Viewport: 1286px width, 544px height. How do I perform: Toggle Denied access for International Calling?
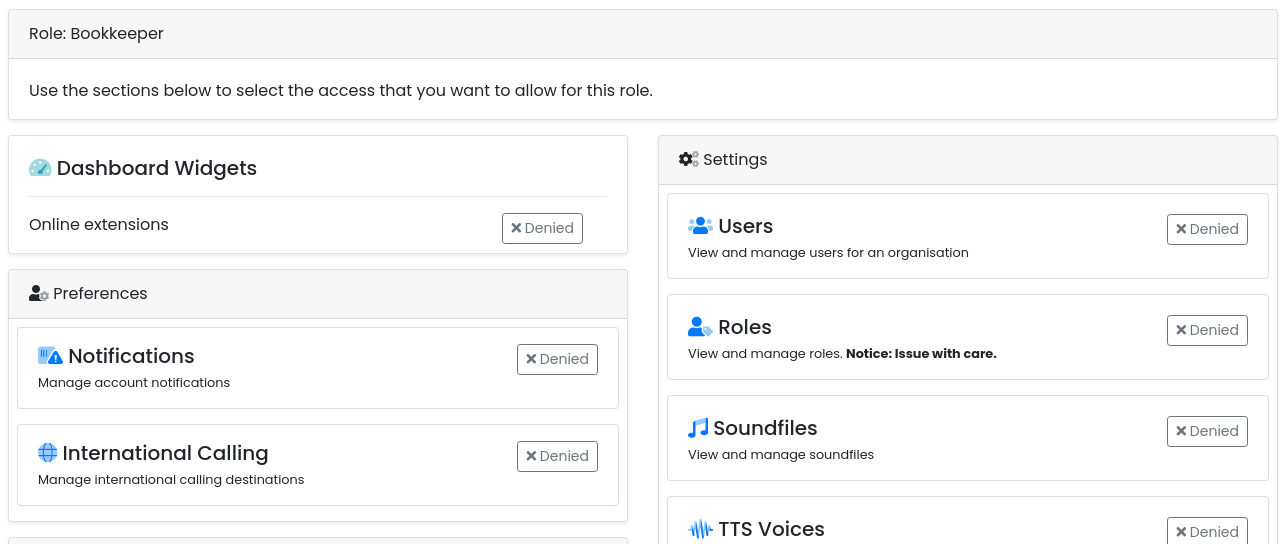click(557, 456)
